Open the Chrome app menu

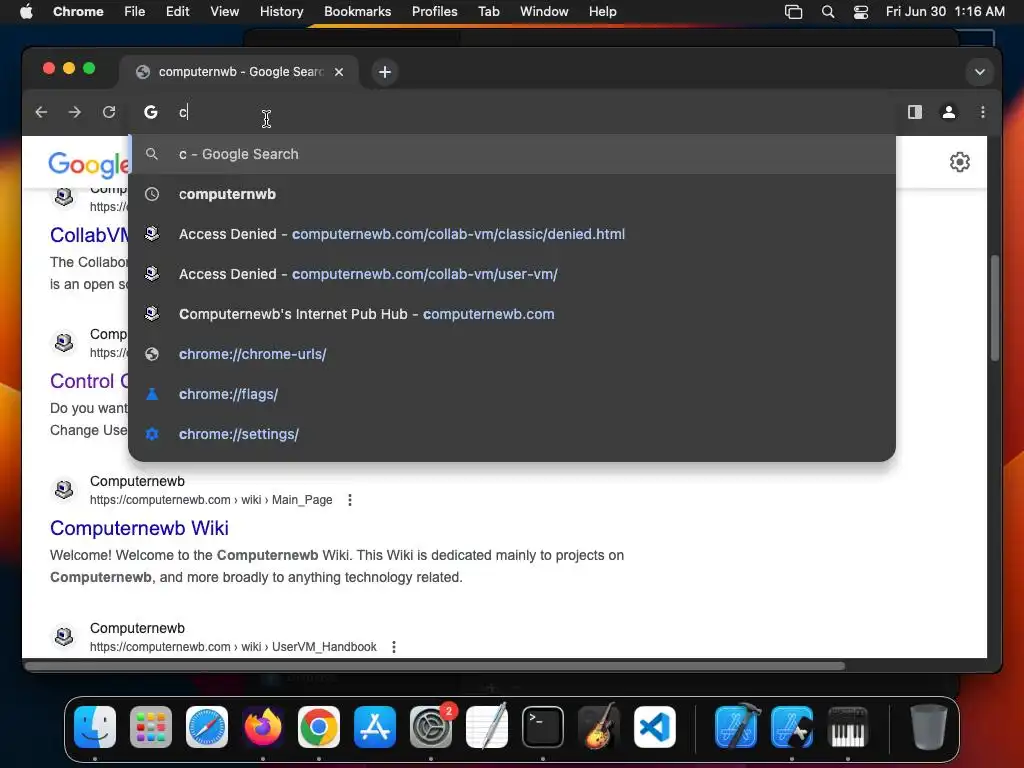(78, 12)
